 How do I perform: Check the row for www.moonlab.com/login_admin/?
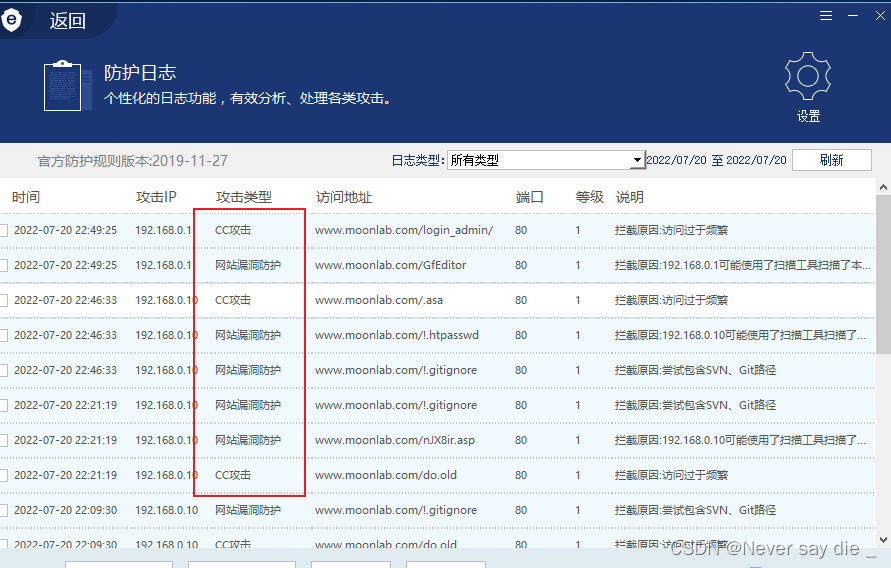3,230
